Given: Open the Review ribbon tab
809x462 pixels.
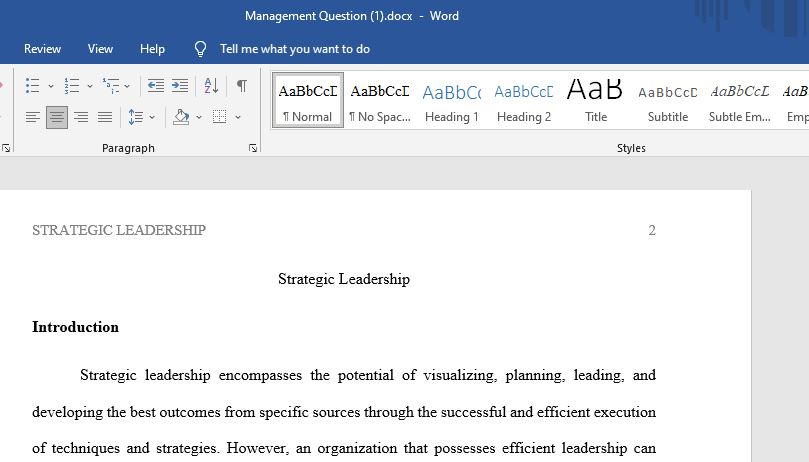Looking at the screenshot, I should click(x=42, y=49).
